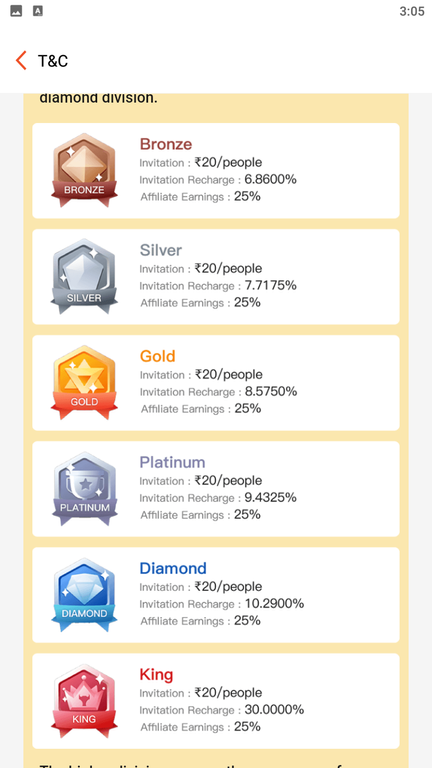This screenshot has width=432, height=768.
Task: Click the Diamond badge icon
Action: (84, 594)
